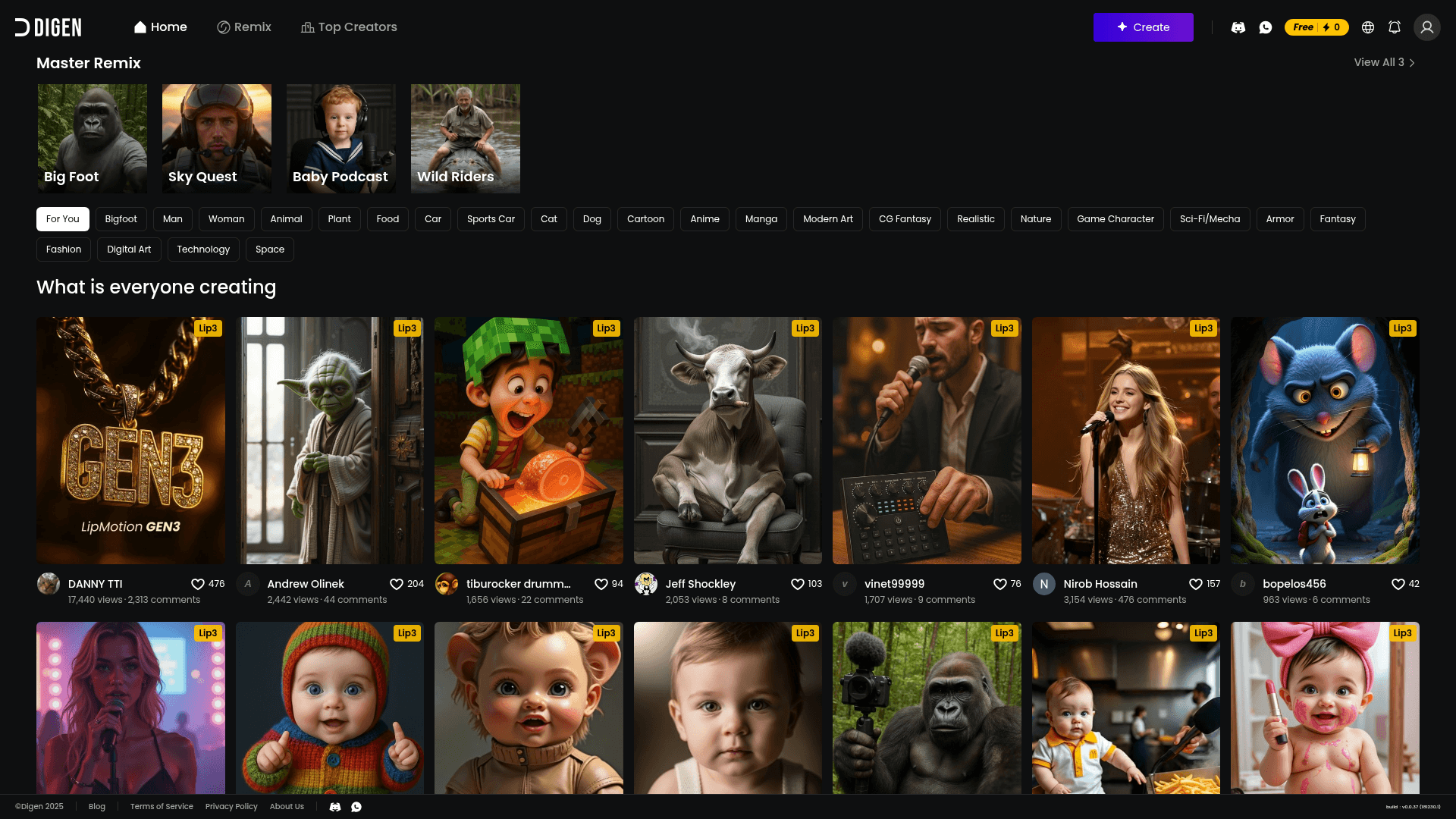Open Jeff Shockley's avatar
Screen dimensions: 1456x819
646,584
